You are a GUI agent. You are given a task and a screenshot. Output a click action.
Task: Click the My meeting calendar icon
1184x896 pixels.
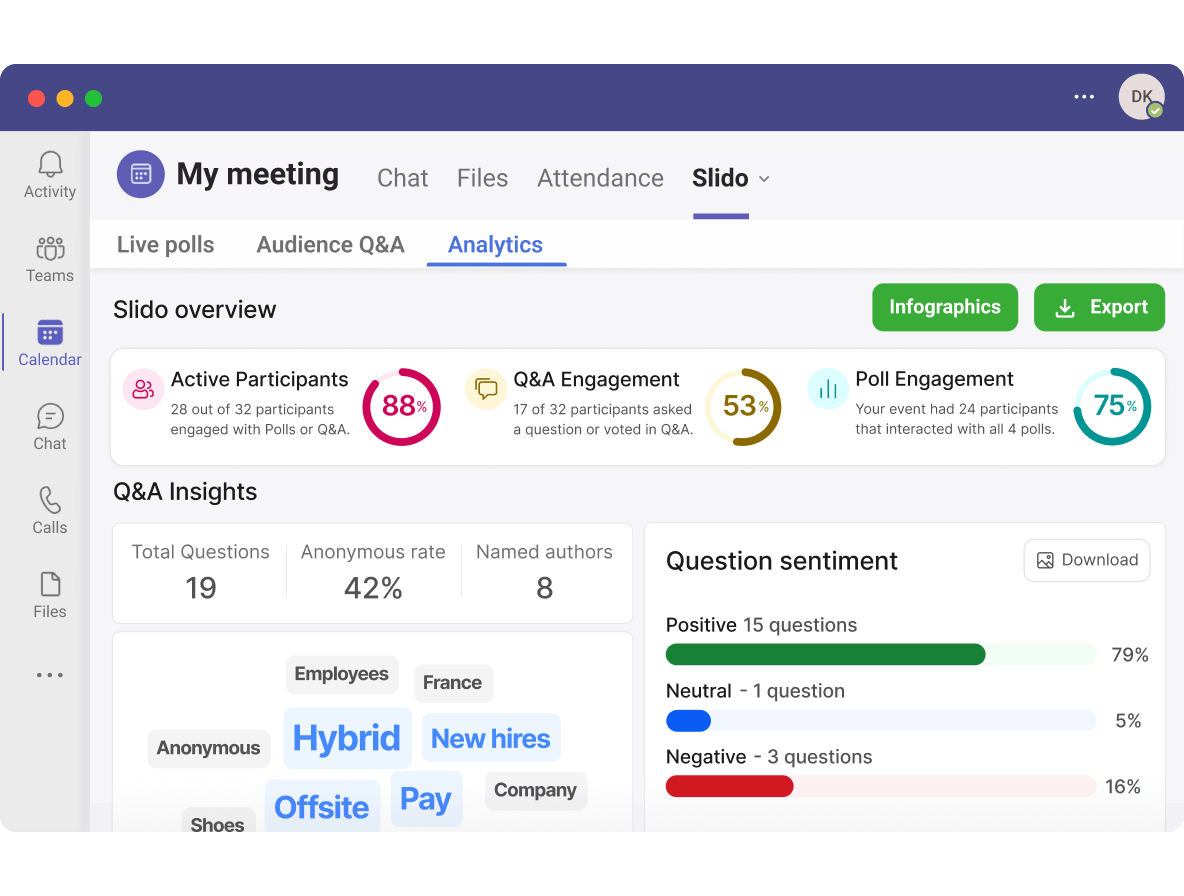coord(140,174)
